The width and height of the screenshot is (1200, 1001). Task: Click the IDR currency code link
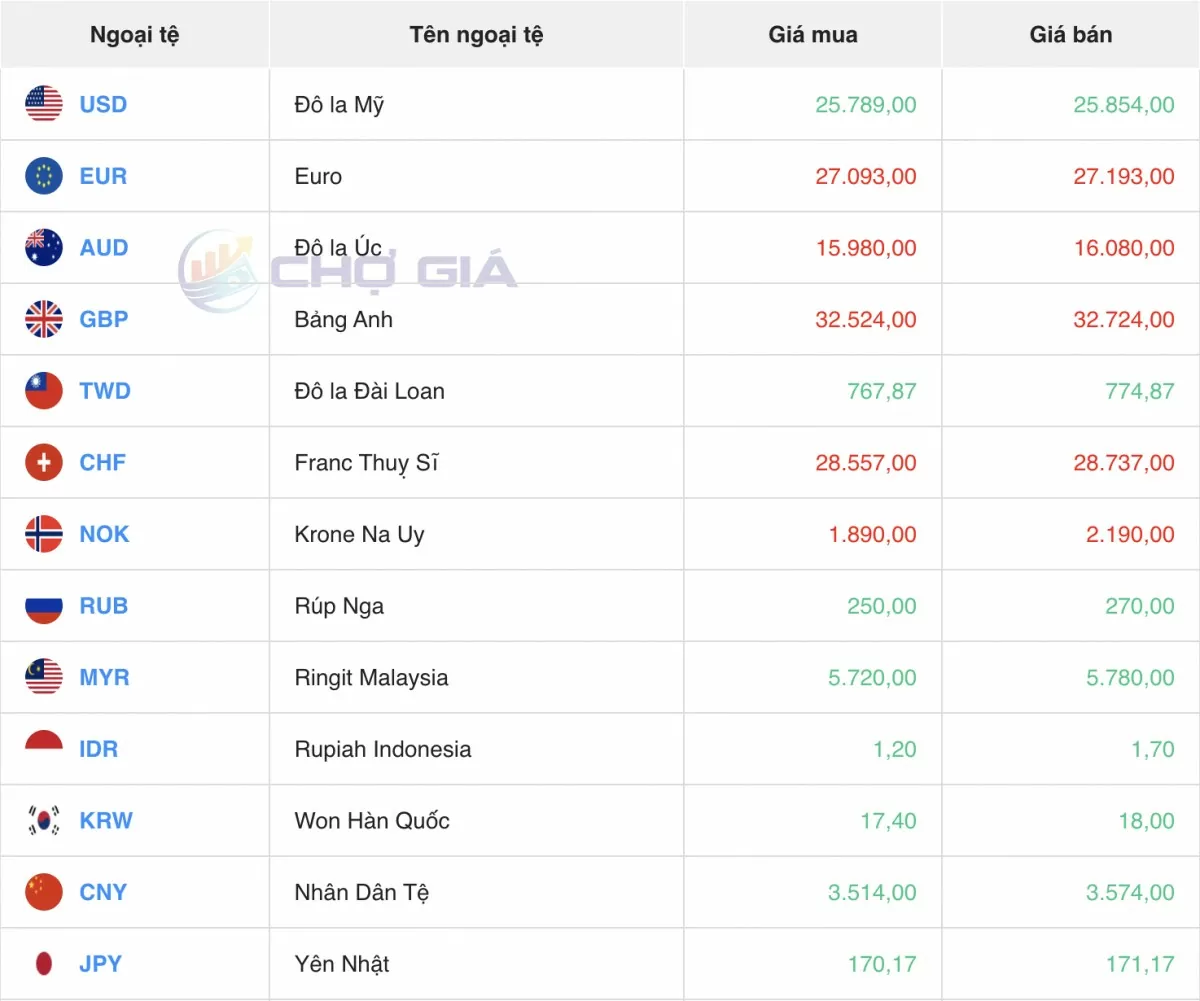(x=98, y=749)
